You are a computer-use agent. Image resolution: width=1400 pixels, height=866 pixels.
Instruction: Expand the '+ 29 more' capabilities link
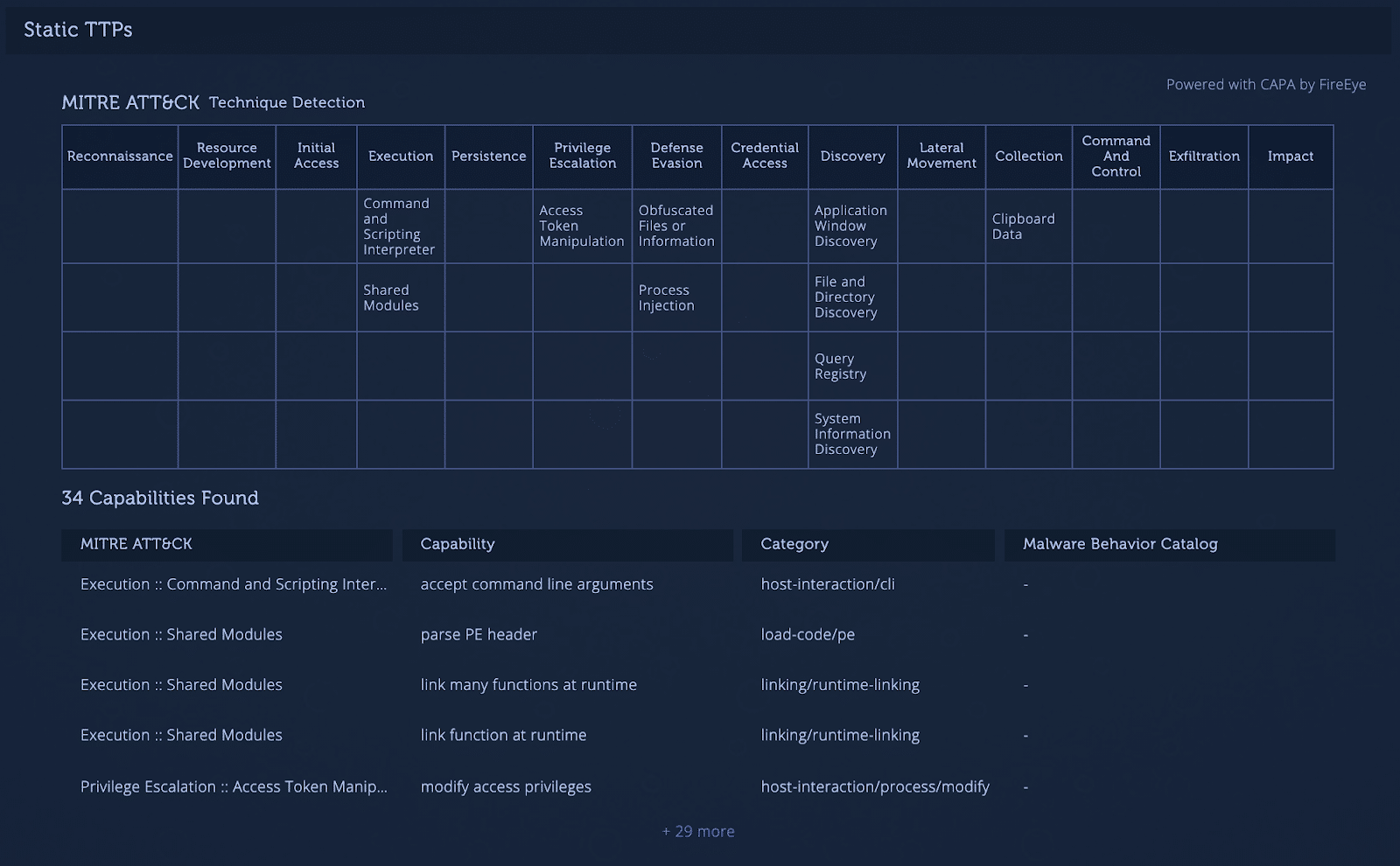click(697, 831)
